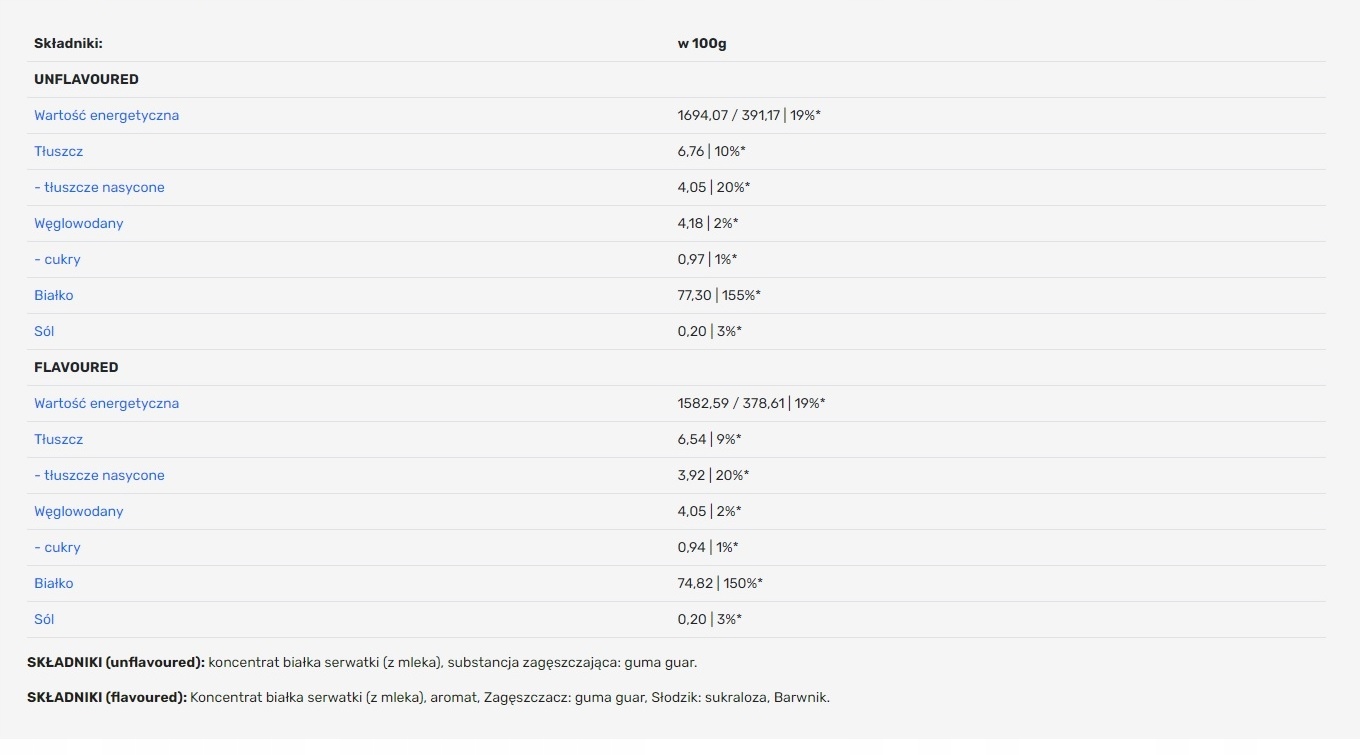Image resolution: width=1360 pixels, height=755 pixels.
Task: Click the Tłuszcz link in UNFLAVOURED section
Action: [x=58, y=151]
